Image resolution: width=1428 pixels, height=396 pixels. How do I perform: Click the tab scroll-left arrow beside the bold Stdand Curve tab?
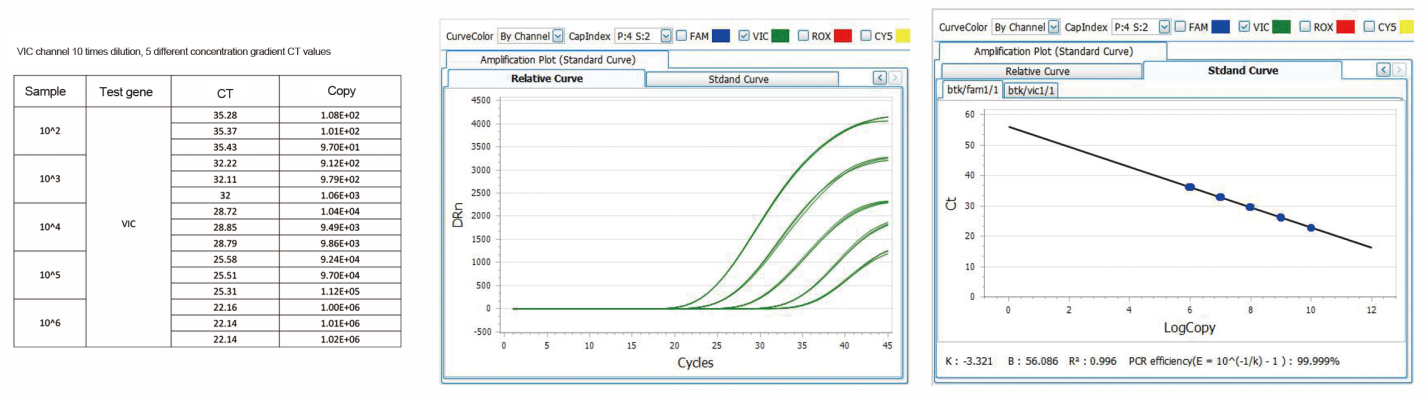pyautogui.click(x=1384, y=69)
